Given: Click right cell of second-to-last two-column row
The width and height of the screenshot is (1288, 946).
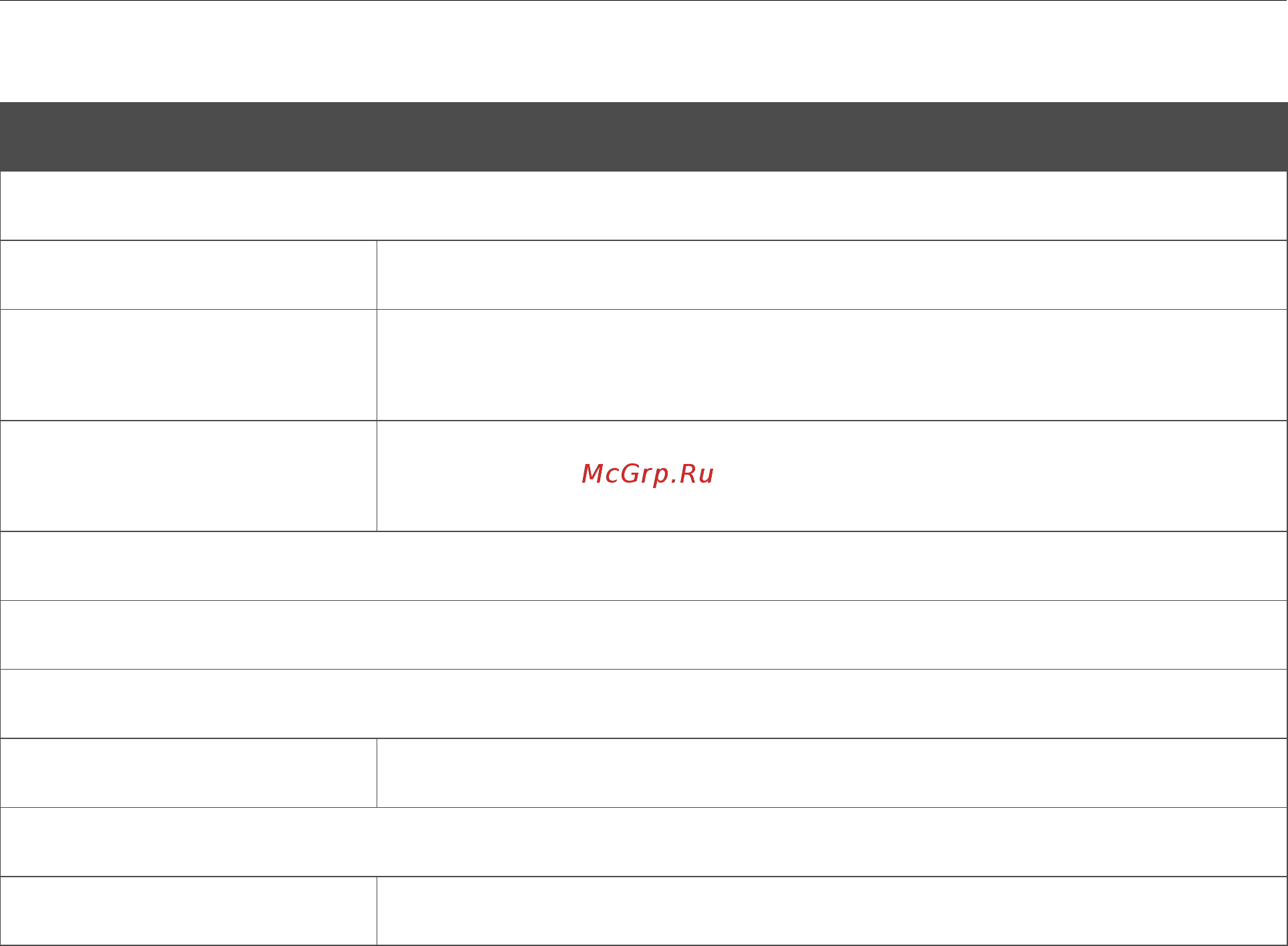Looking at the screenshot, I should [832, 773].
